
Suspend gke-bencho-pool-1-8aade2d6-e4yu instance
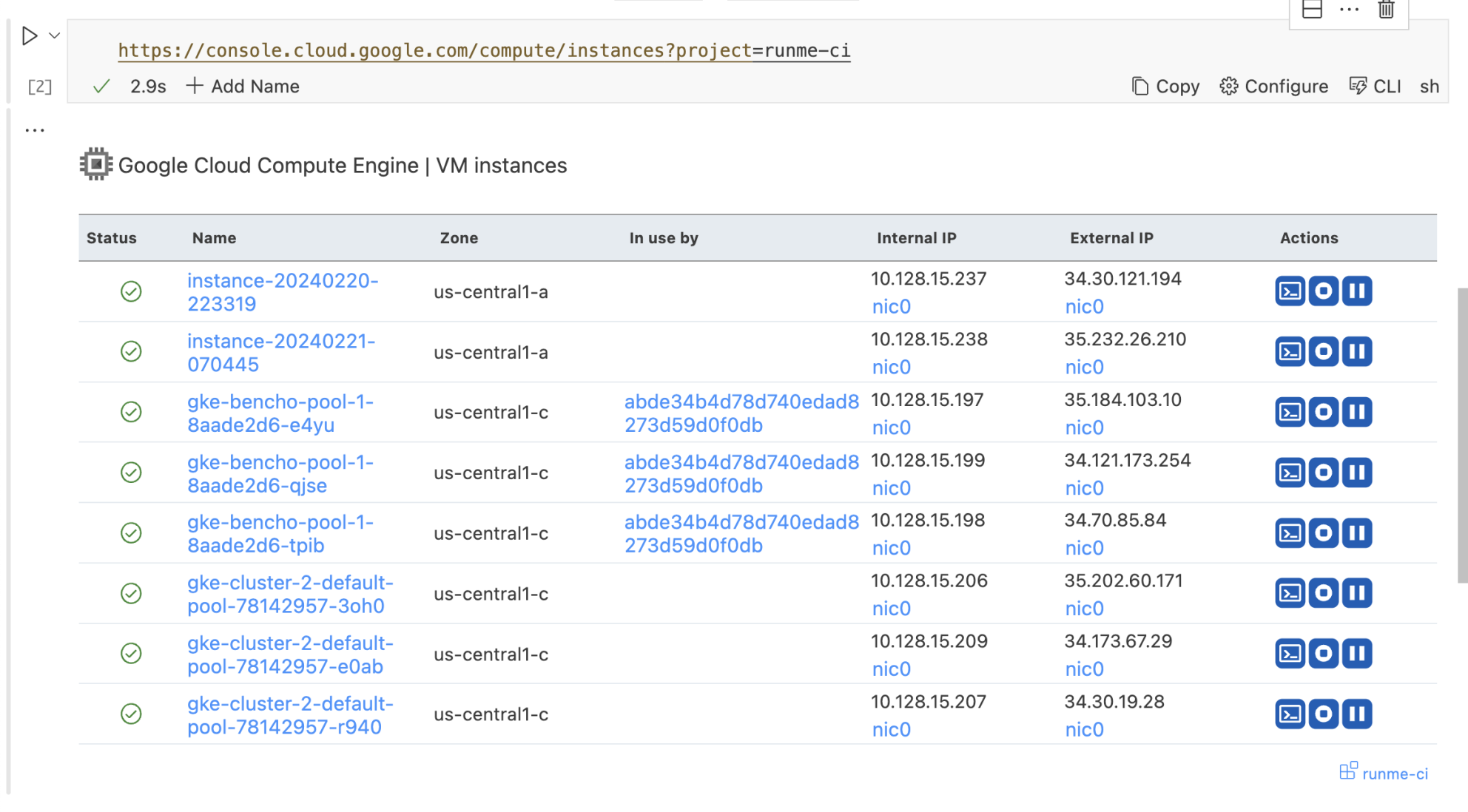[x=1357, y=412]
